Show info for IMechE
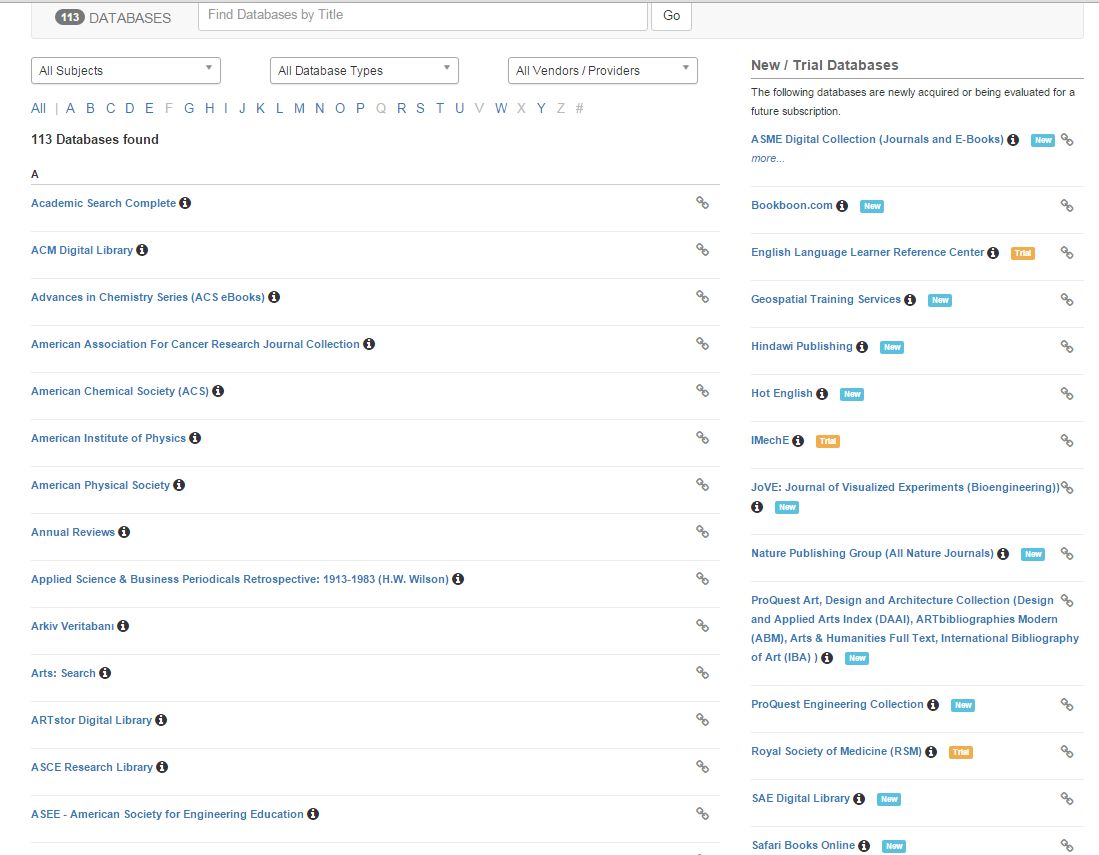Viewport: 1099px width, 855px height. tap(798, 440)
